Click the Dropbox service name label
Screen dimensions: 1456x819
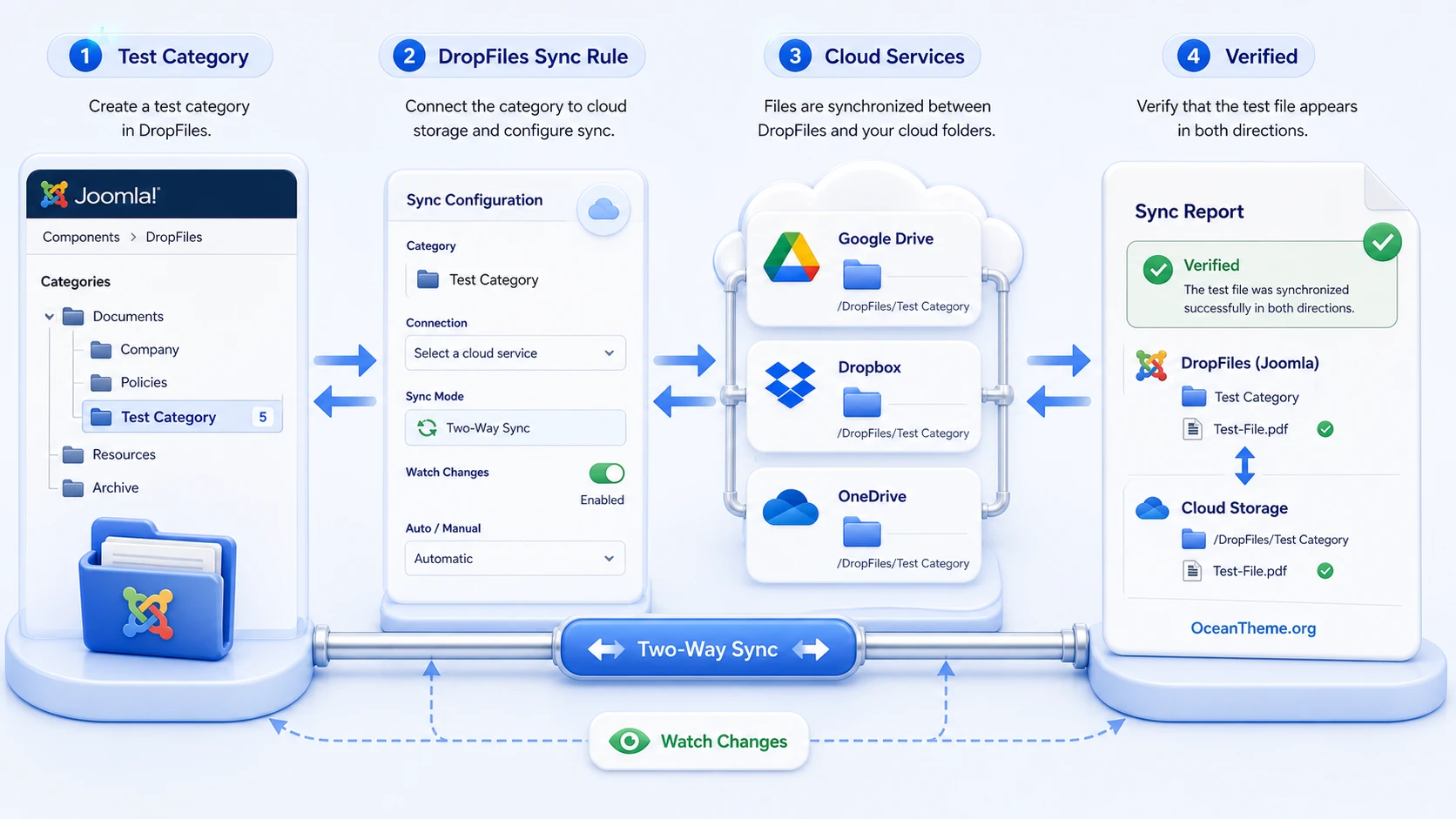[869, 367]
